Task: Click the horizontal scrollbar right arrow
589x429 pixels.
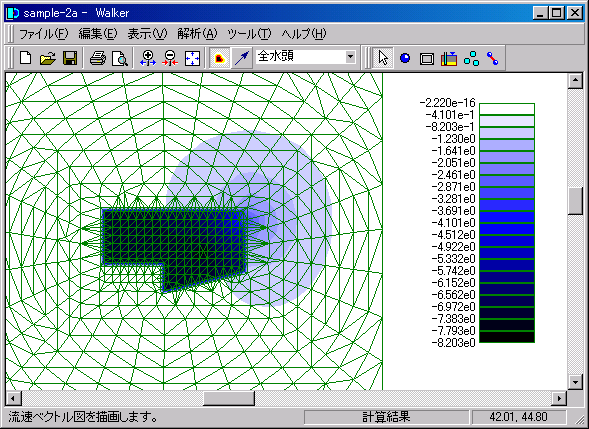Action: pos(559,398)
